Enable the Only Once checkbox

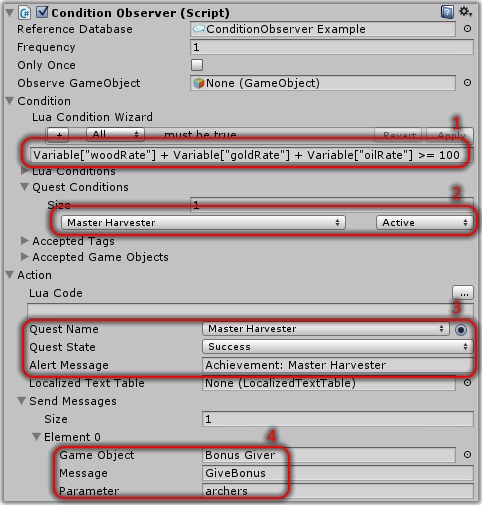[197, 65]
